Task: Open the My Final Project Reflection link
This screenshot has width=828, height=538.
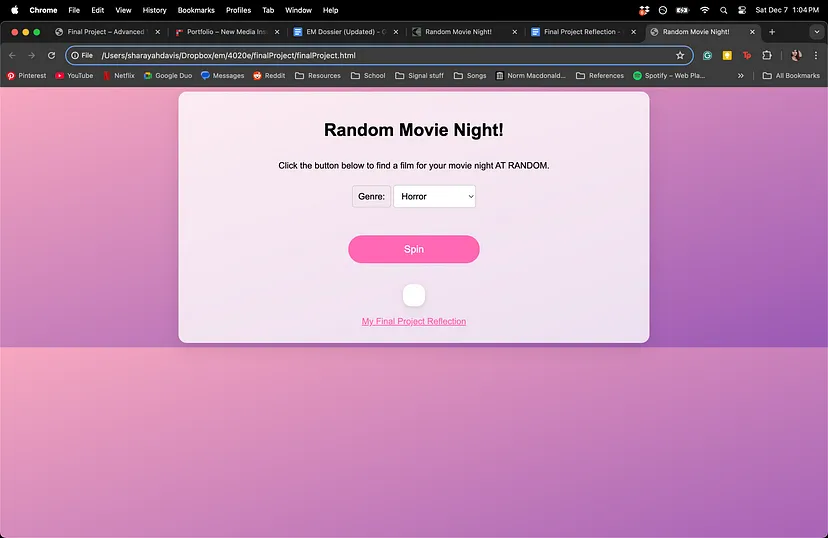Action: [414, 321]
